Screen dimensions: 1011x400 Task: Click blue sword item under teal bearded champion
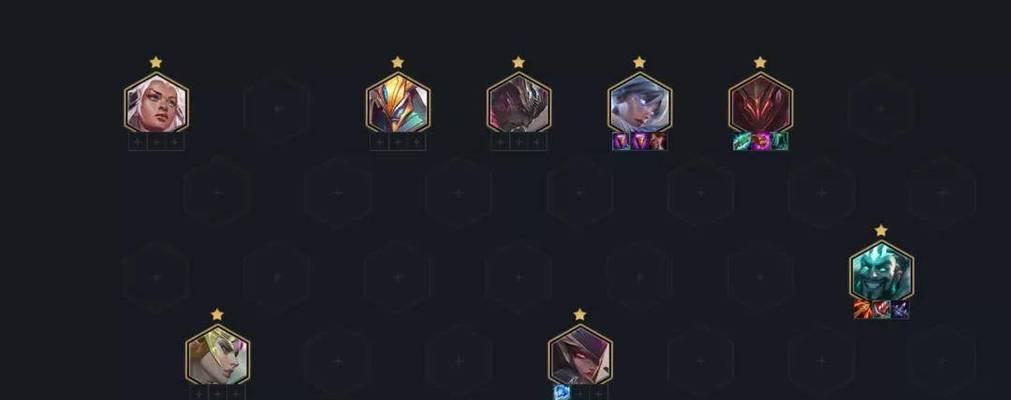coord(900,310)
